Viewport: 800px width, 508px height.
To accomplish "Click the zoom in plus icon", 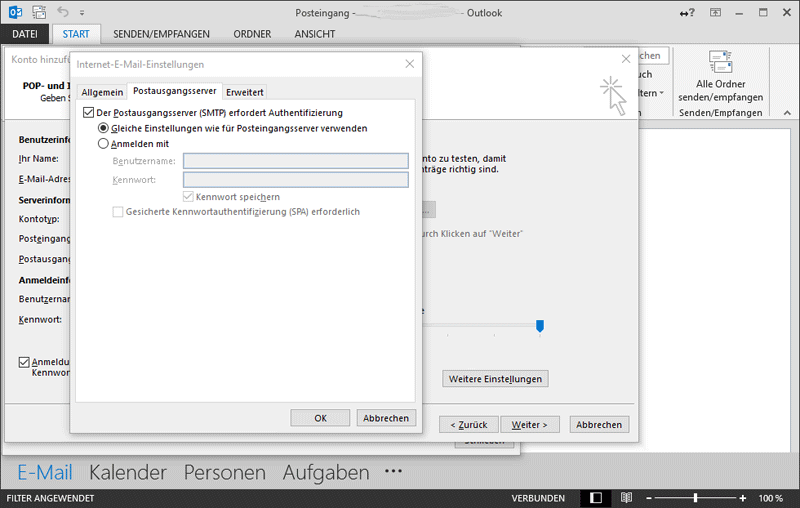I will tap(742, 497).
